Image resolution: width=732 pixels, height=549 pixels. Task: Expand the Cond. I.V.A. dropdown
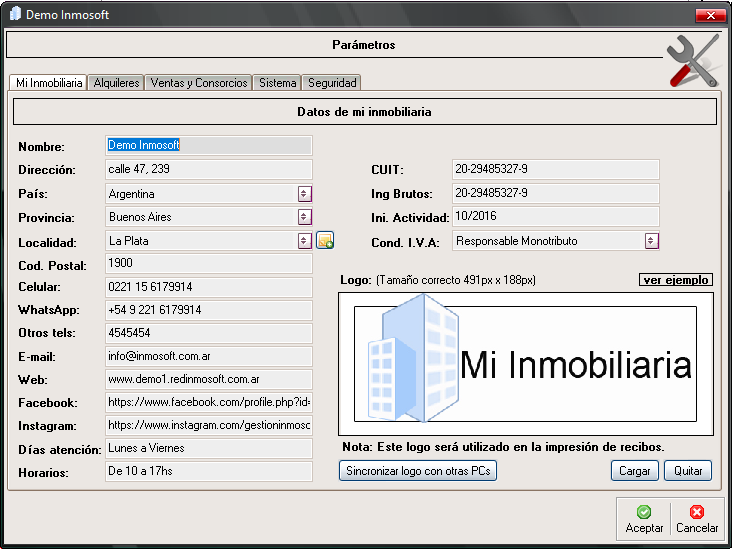(651, 241)
